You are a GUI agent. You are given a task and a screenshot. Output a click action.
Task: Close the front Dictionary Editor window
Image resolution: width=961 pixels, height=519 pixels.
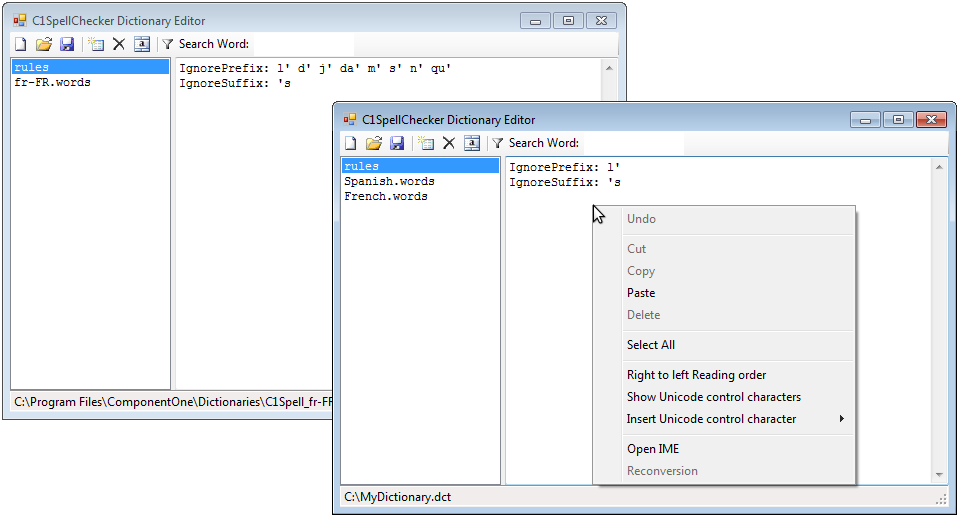[932, 120]
